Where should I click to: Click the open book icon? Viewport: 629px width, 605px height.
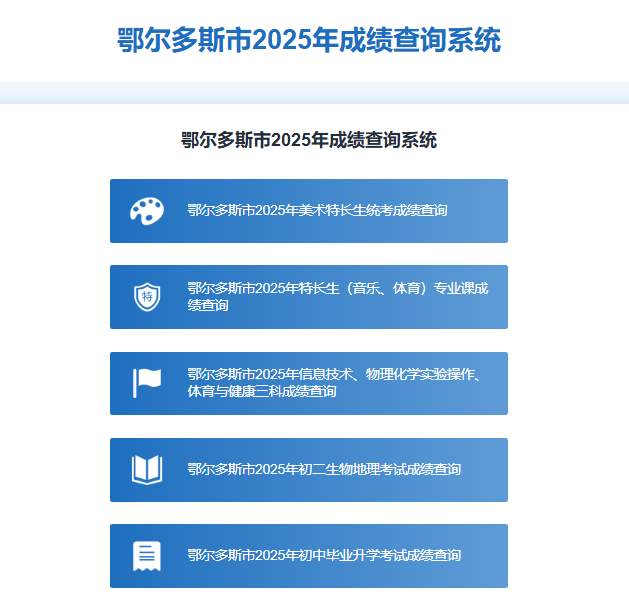(147, 470)
